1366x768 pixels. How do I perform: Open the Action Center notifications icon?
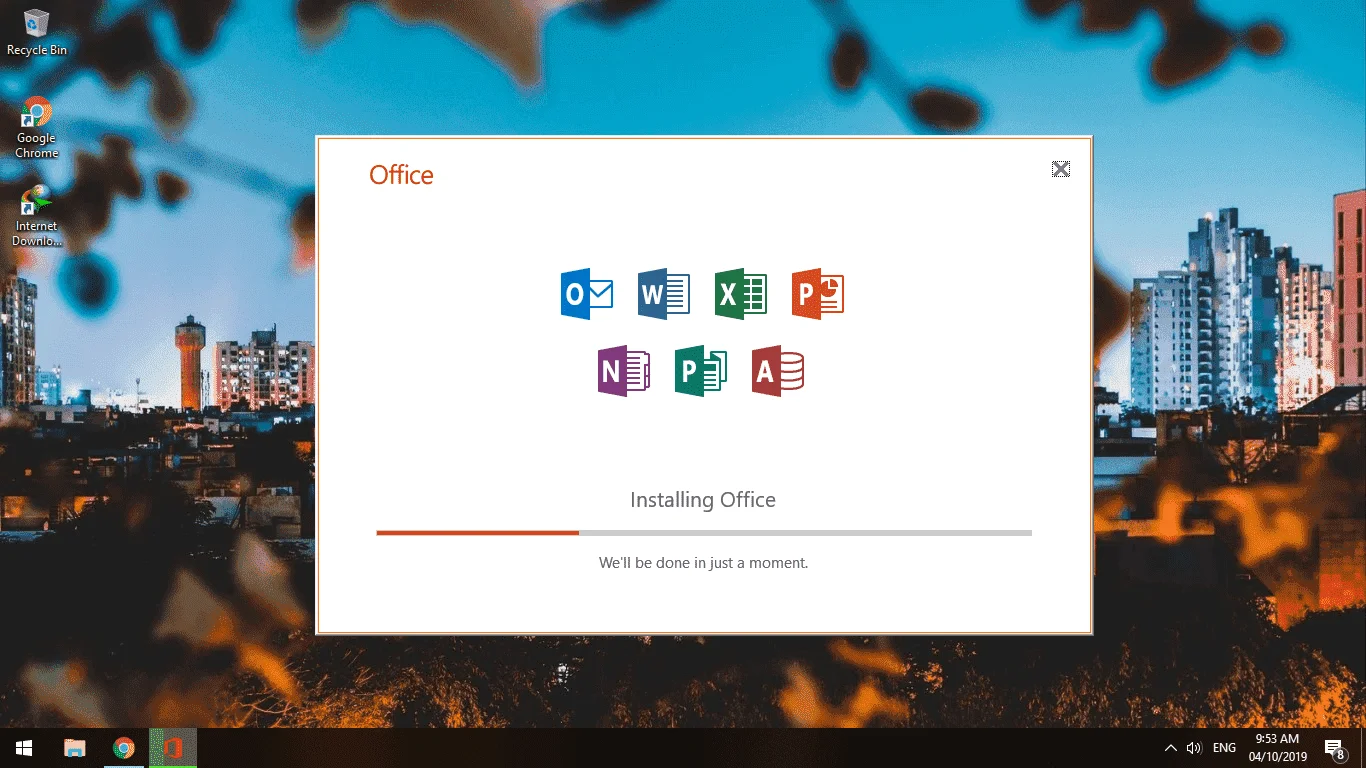(x=1334, y=748)
